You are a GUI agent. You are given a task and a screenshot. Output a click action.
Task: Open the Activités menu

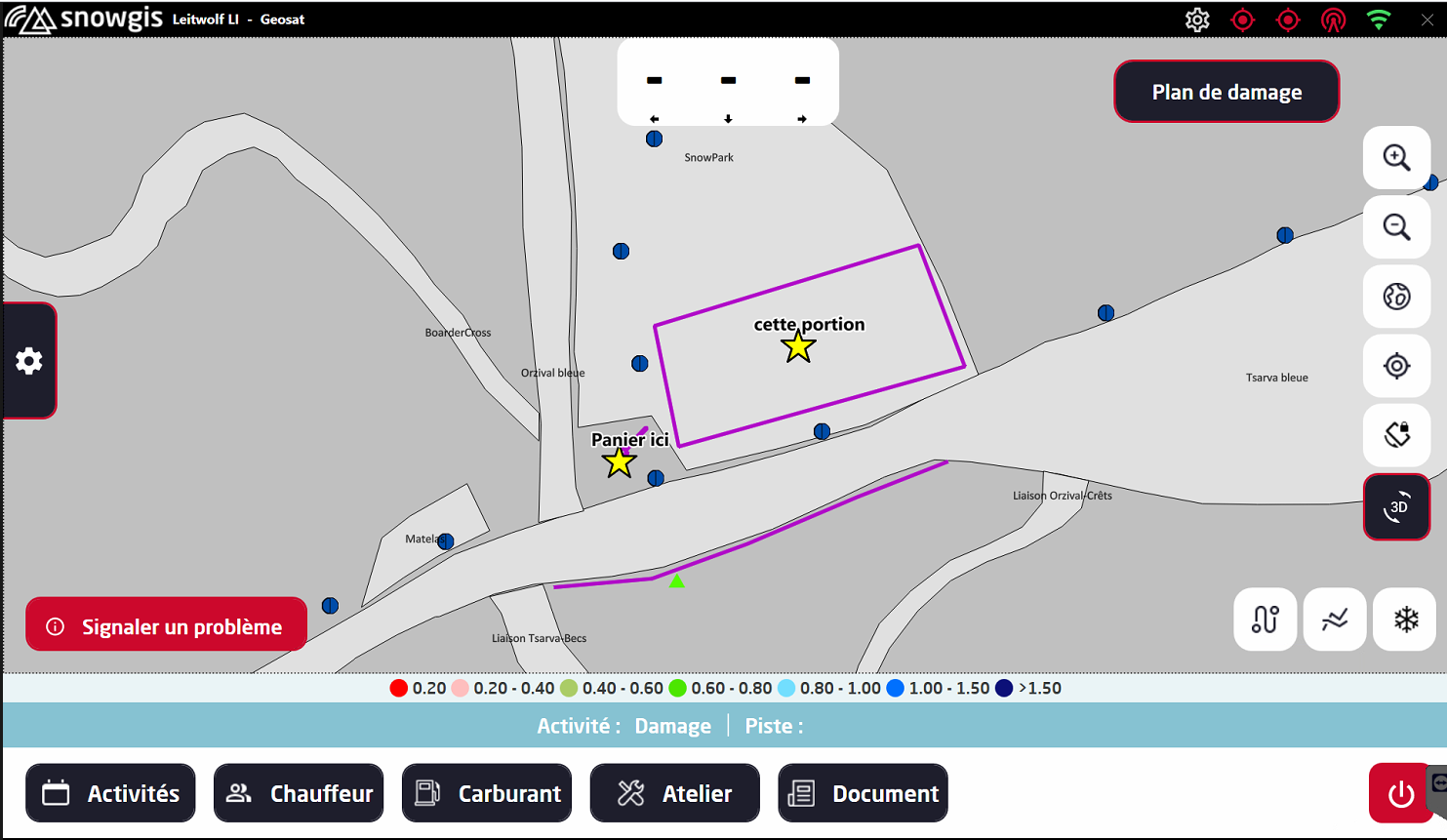pyautogui.click(x=110, y=793)
